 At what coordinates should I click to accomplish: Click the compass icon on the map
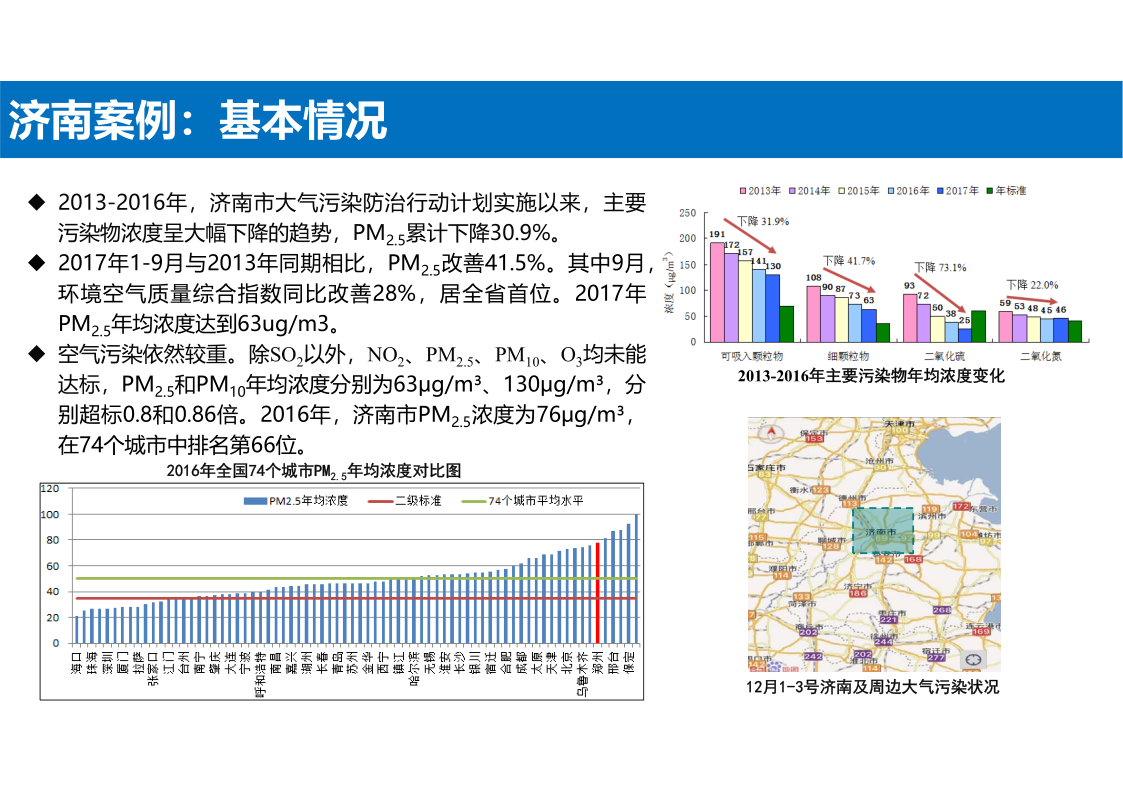[x=771, y=432]
